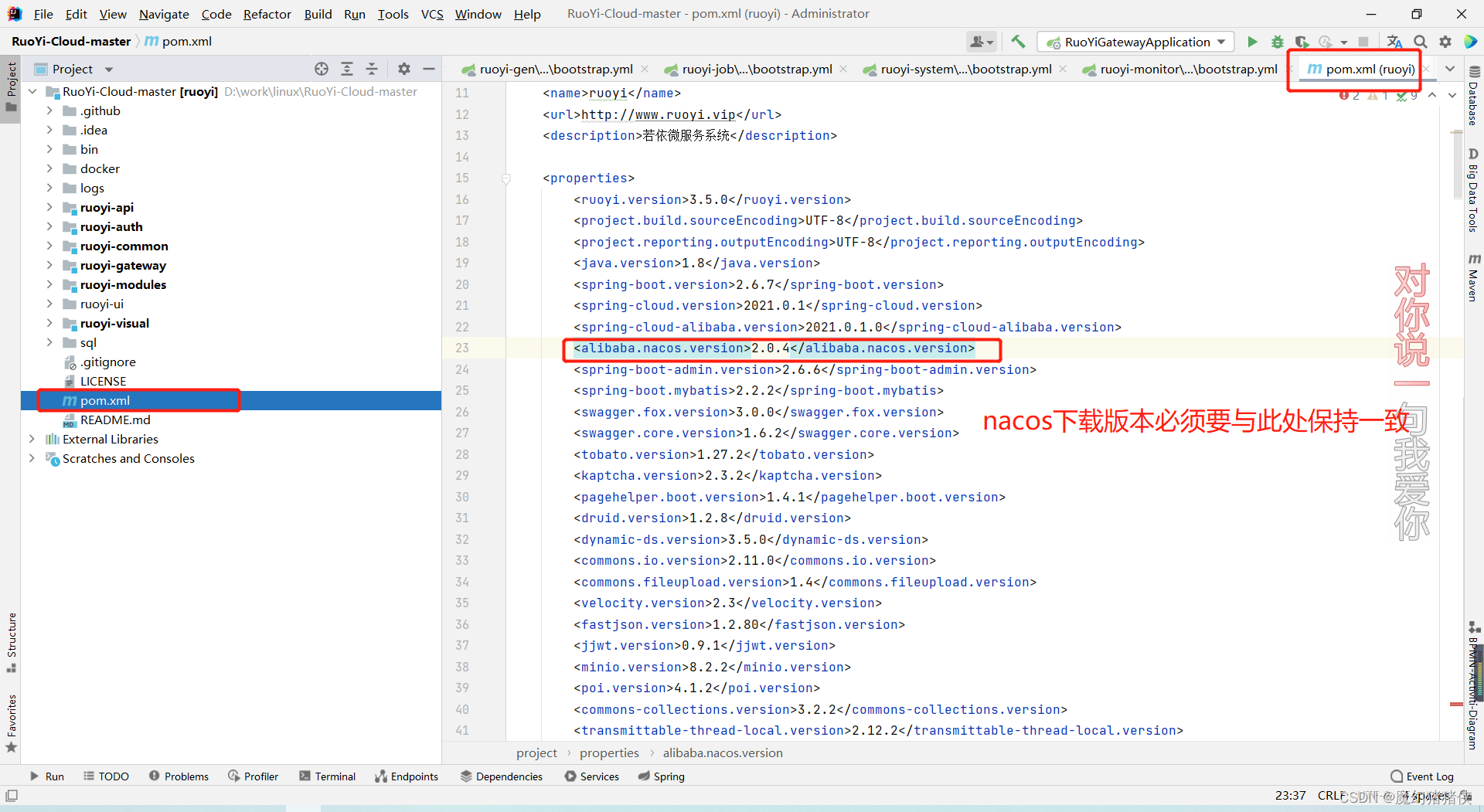
Task: Run RuoYiGatewayApplication with green play icon
Action: click(x=1252, y=42)
